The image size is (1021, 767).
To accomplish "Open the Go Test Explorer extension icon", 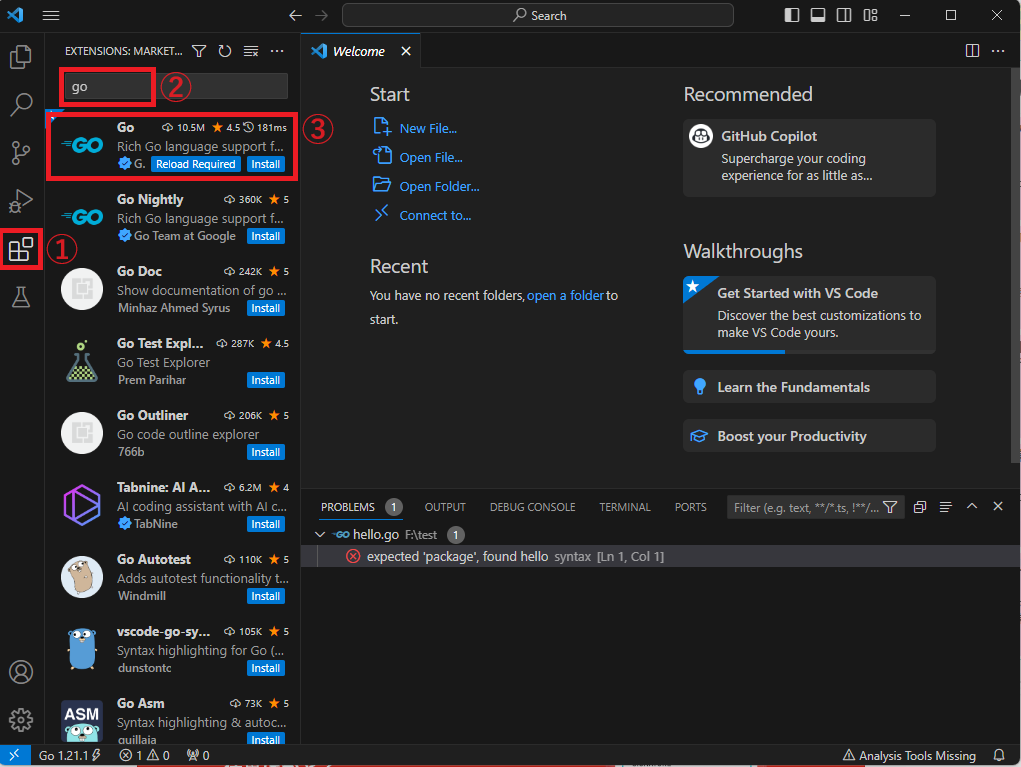I will [82, 361].
